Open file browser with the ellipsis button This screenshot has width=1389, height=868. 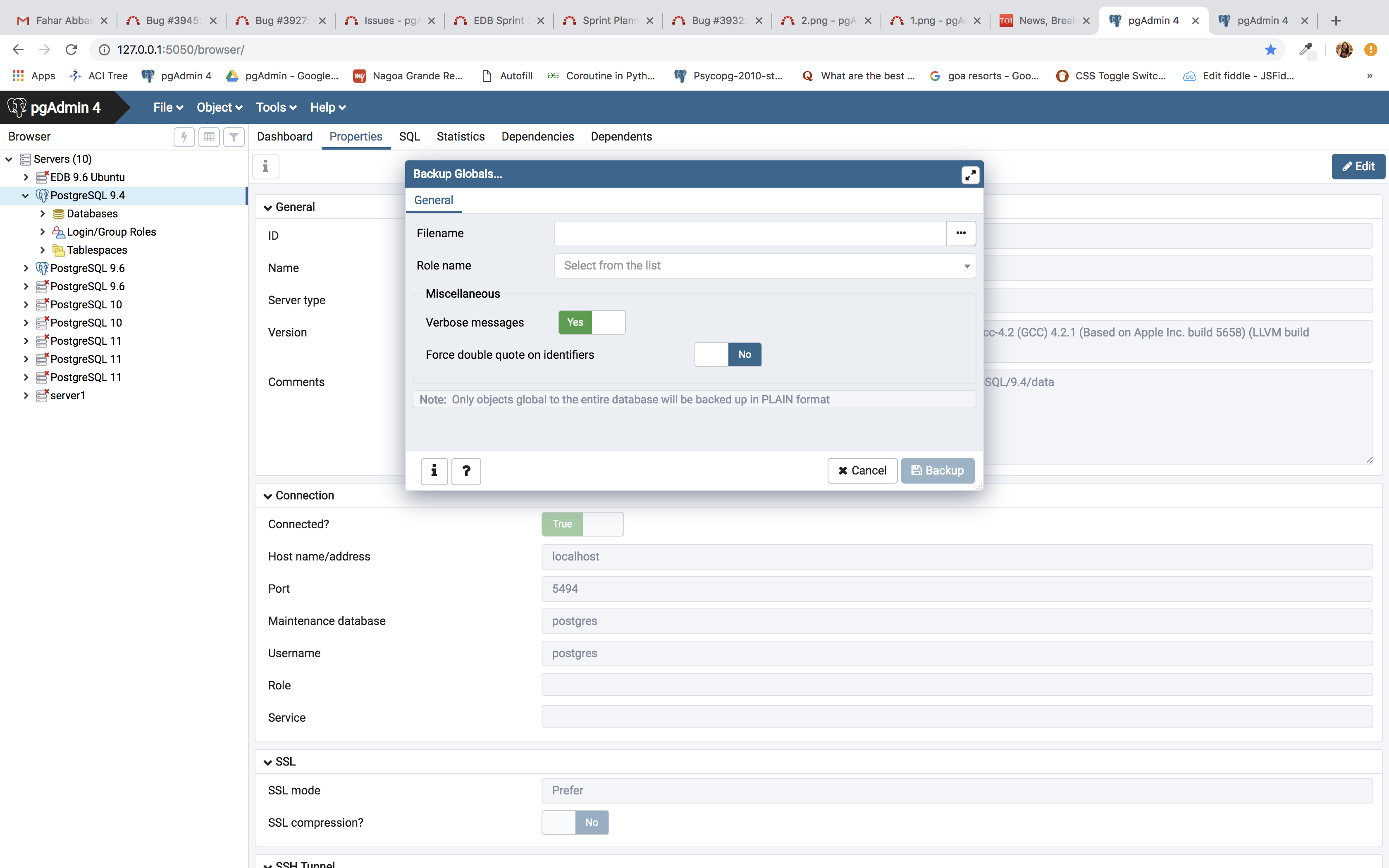[961, 233]
